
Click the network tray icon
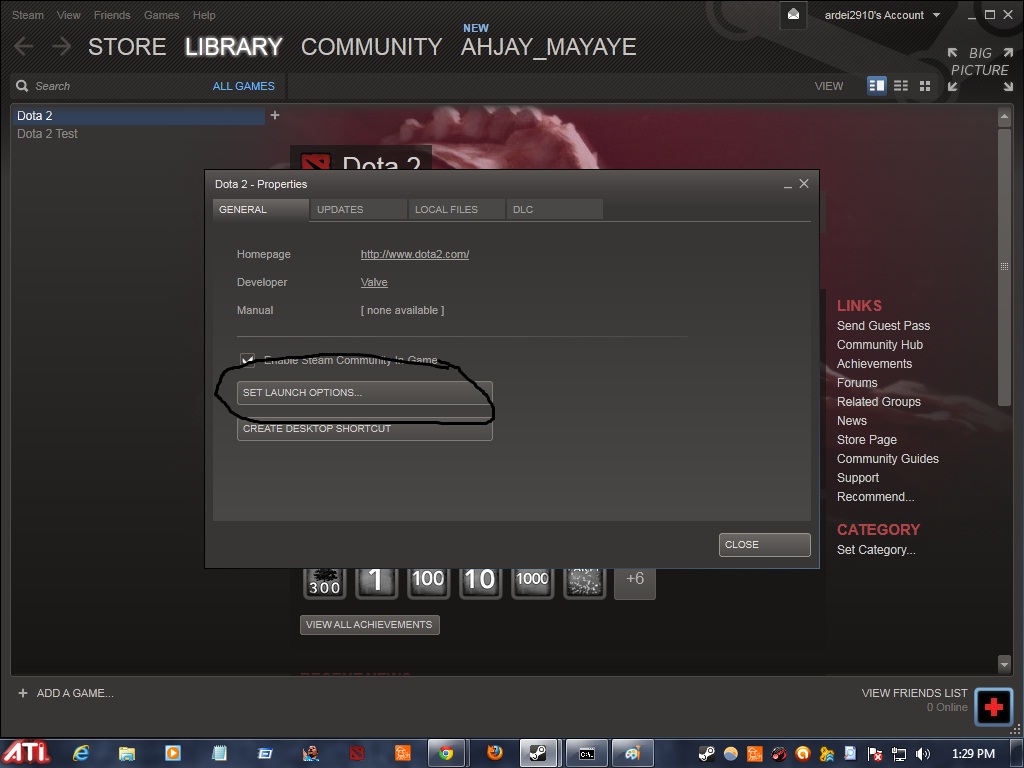coord(899,754)
